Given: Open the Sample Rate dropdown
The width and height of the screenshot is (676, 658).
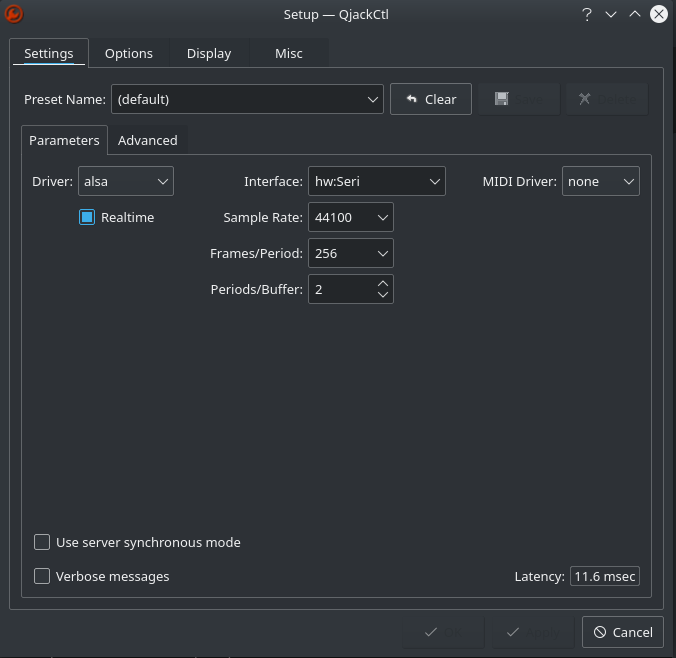Looking at the screenshot, I should click(350, 217).
